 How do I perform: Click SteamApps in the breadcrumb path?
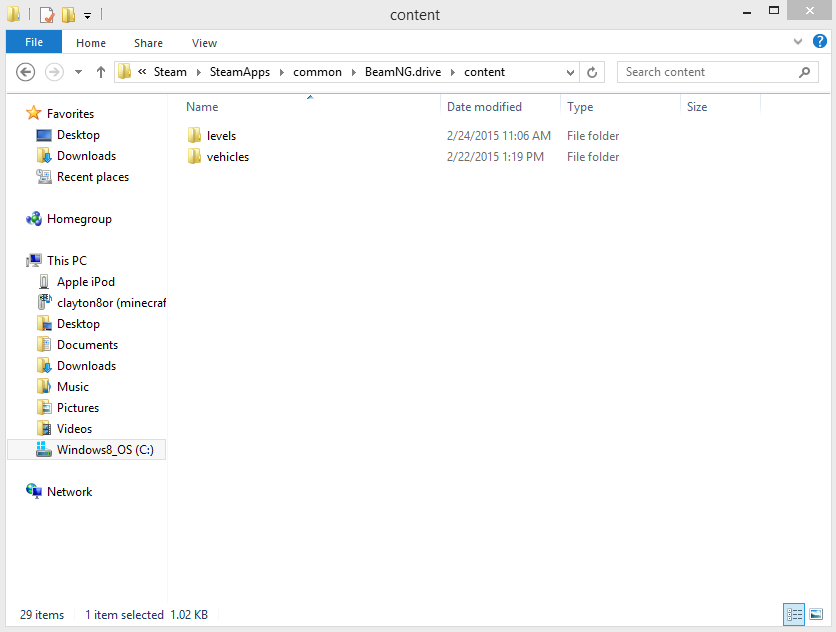point(239,72)
